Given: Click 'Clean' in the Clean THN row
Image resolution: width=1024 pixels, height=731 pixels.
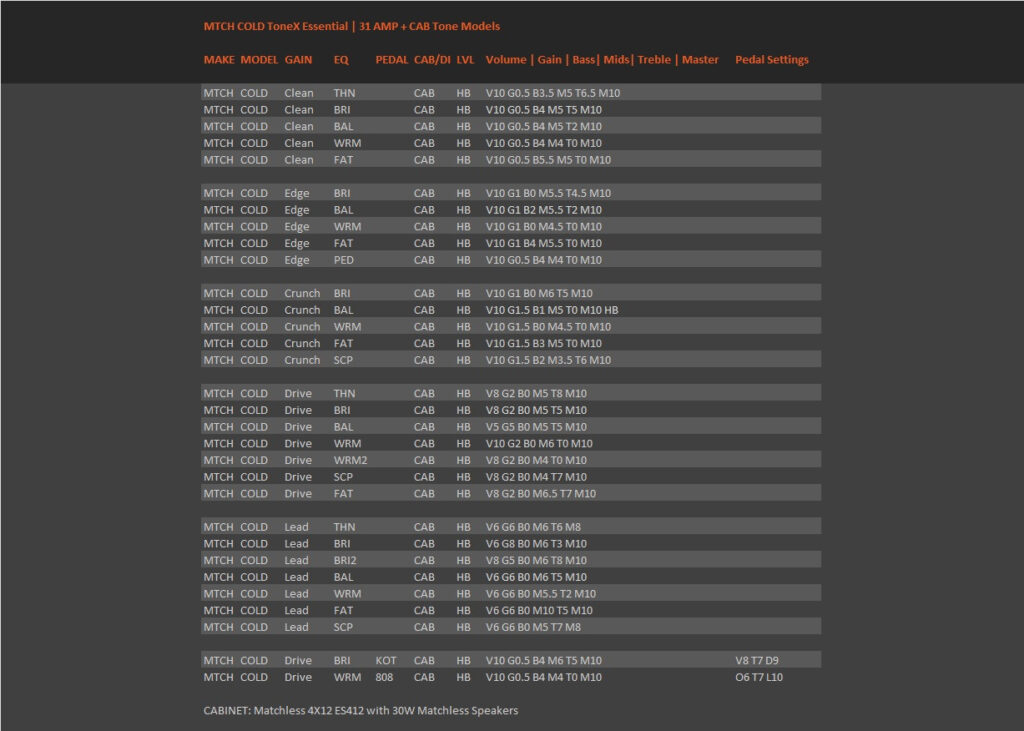Looking at the screenshot, I should tap(298, 93).
